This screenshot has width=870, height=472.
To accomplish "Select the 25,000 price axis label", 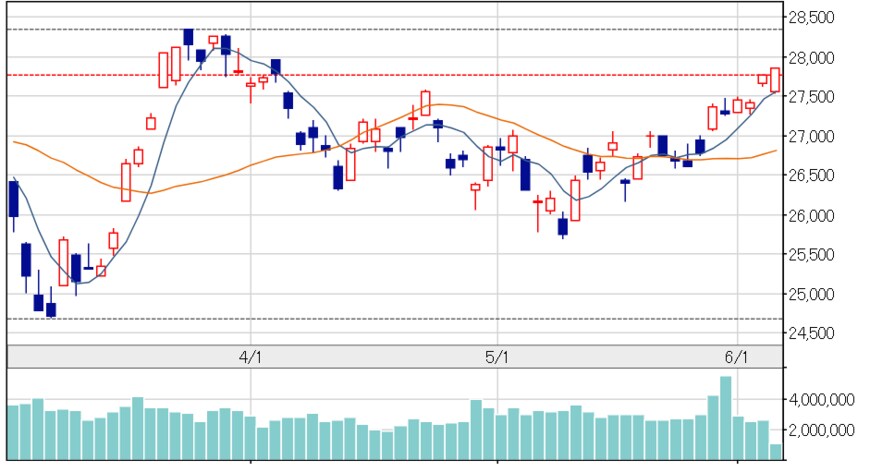I will [812, 294].
